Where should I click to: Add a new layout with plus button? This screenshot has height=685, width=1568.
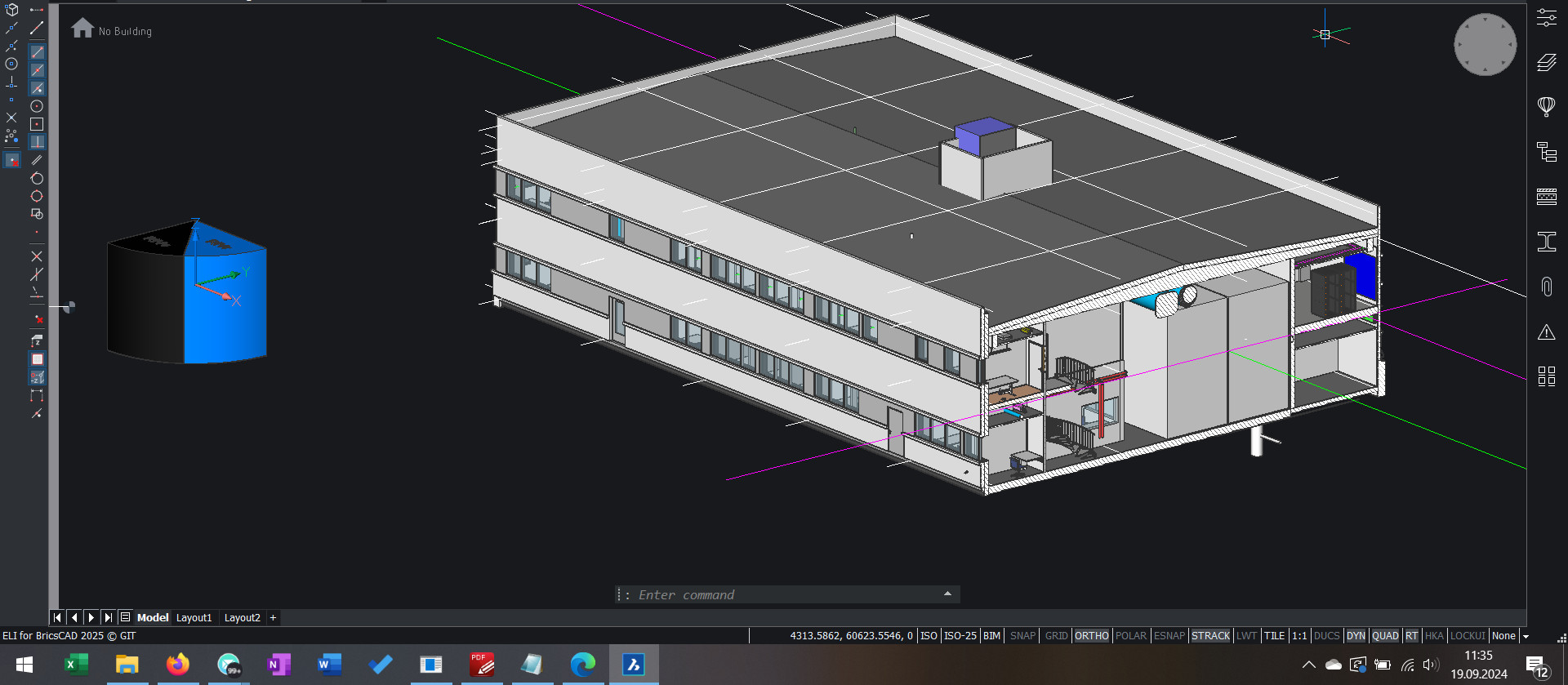coord(273,617)
